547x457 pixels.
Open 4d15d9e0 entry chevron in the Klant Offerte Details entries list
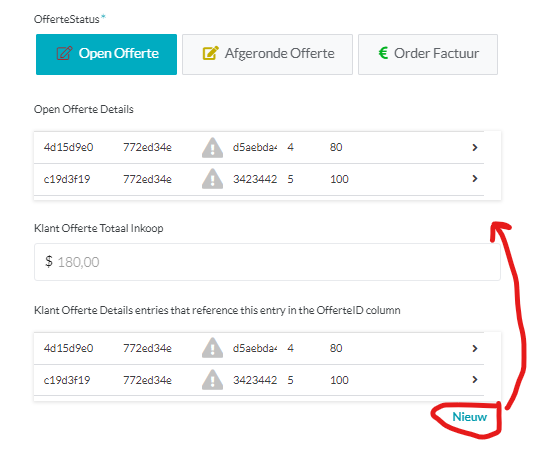coord(474,348)
